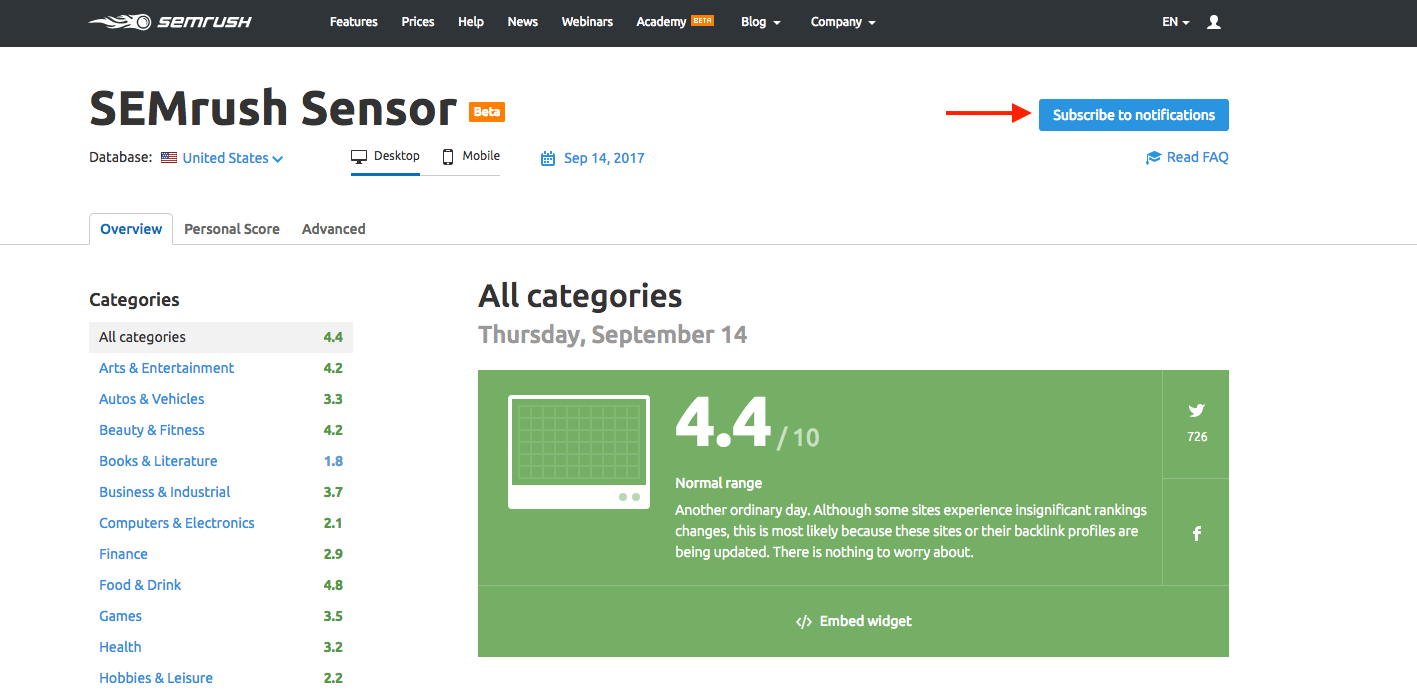The image size is (1417, 698).
Task: Click the mobile phone icon
Action: 448,157
